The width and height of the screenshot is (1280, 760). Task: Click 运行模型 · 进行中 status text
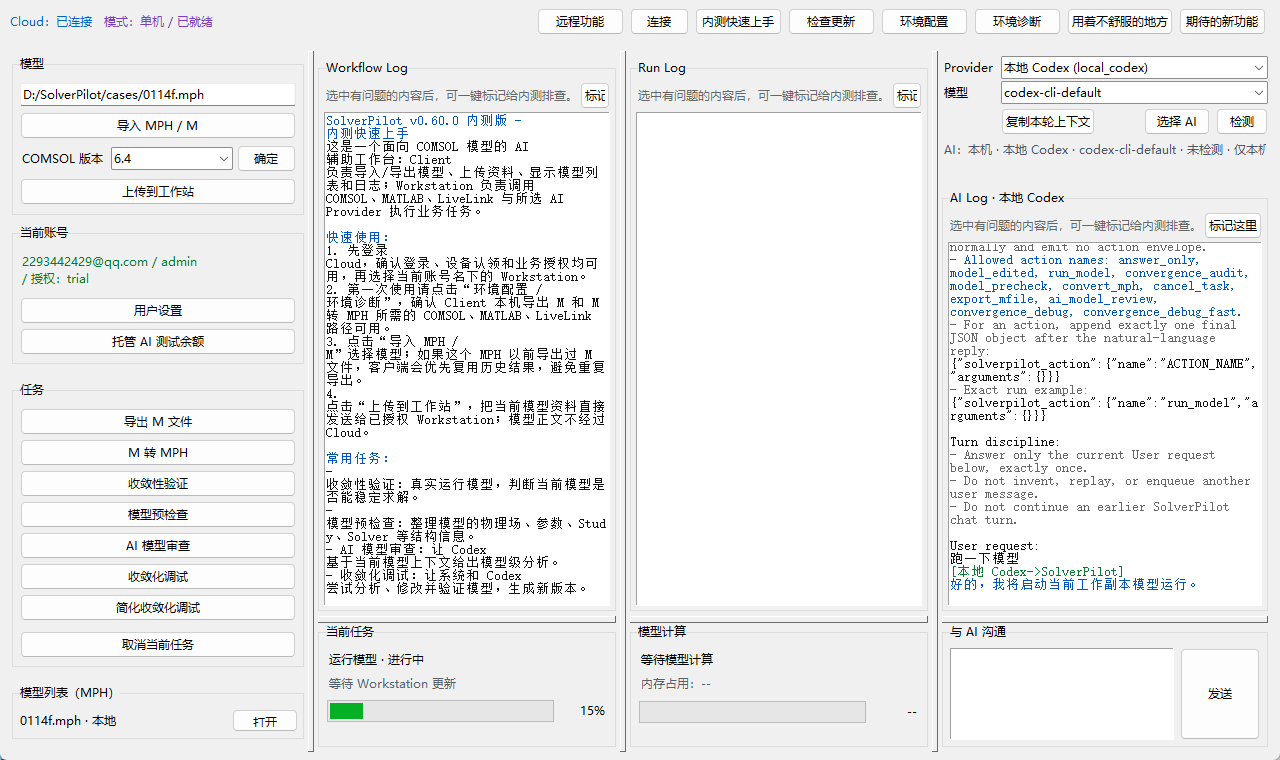[x=377, y=660]
